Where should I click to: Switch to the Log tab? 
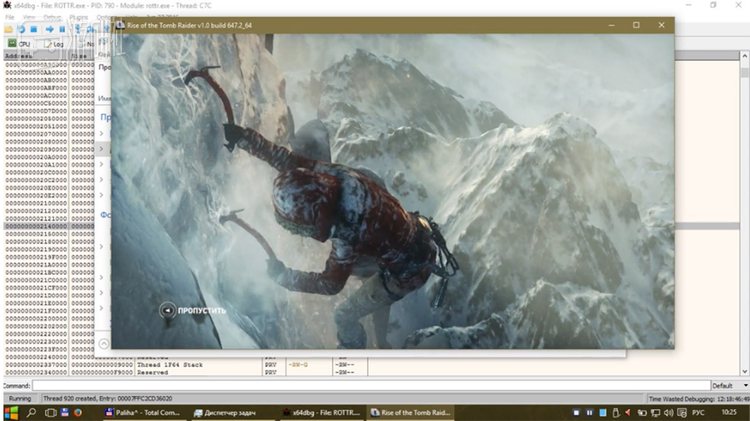(x=55, y=44)
